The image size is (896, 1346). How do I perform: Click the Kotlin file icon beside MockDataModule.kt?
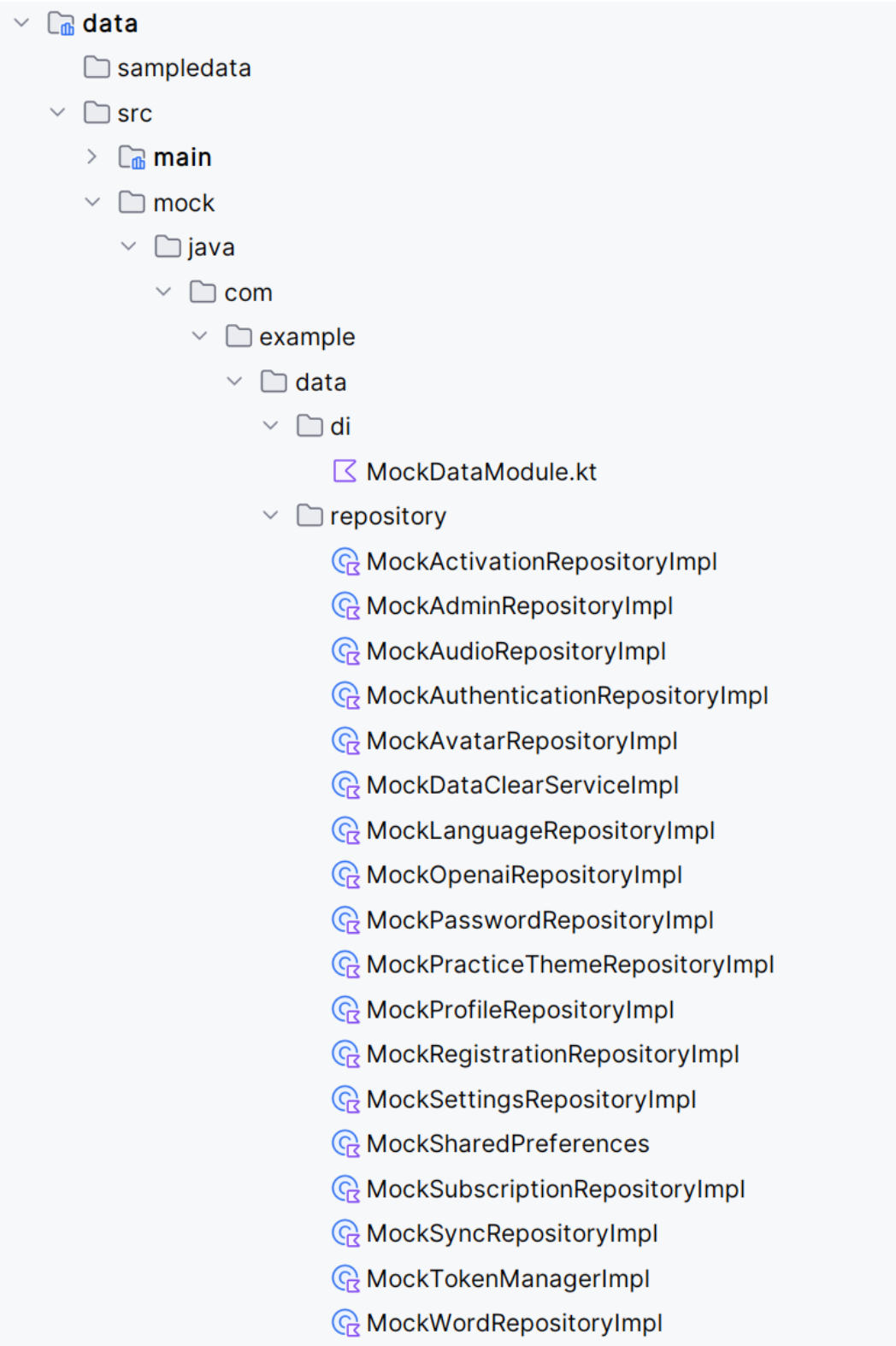(345, 471)
